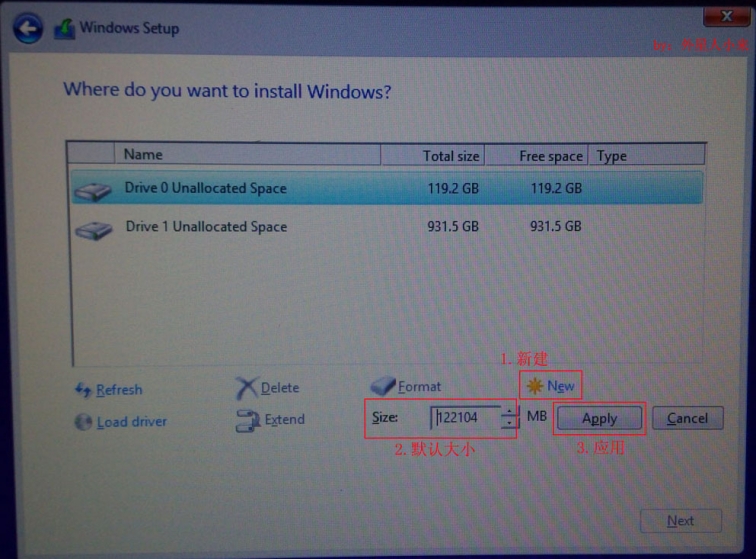Sort by the Total size column header
756x559 pixels.
click(432, 155)
